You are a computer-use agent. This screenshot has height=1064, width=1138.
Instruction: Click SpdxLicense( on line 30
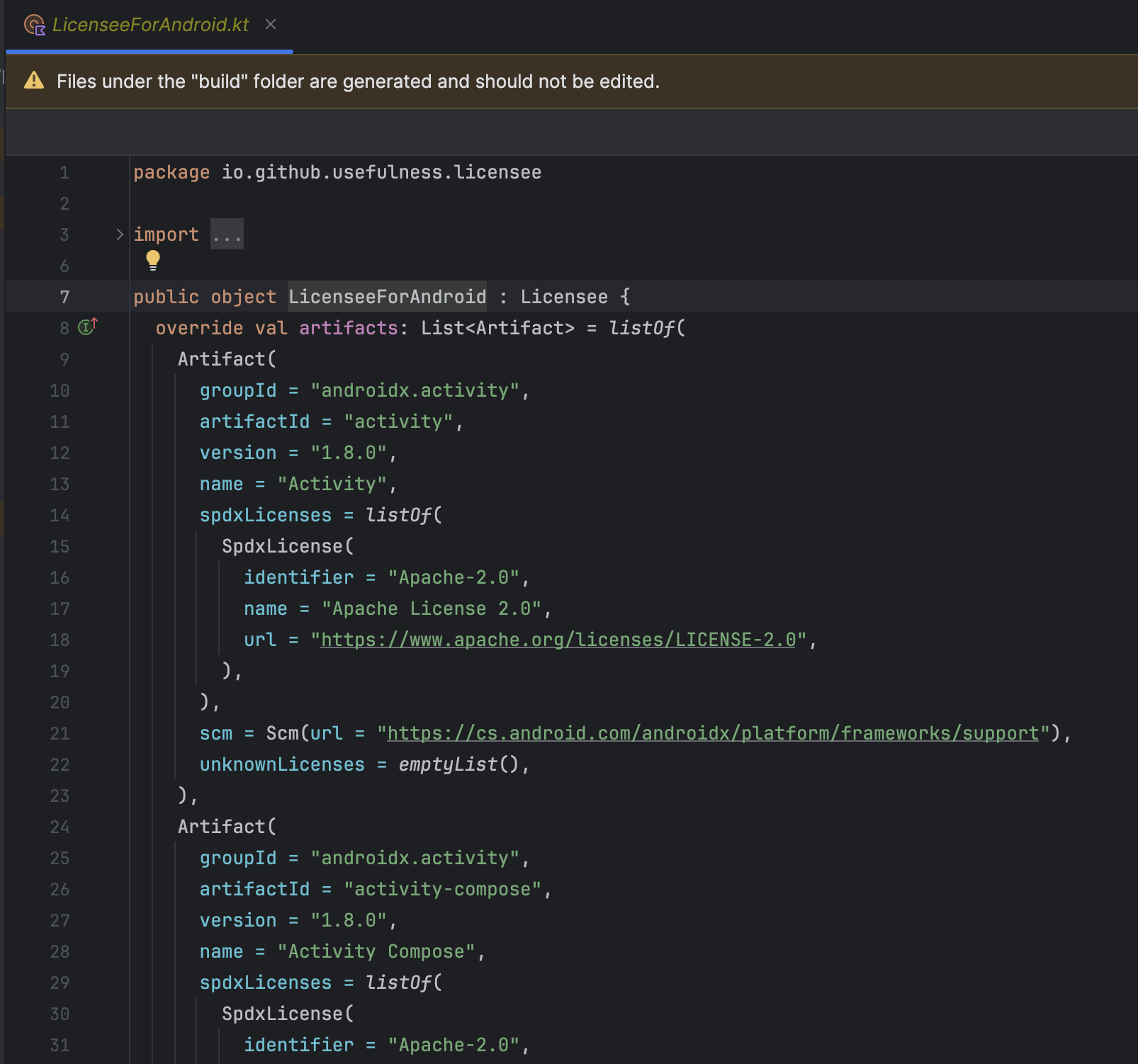tap(288, 1014)
